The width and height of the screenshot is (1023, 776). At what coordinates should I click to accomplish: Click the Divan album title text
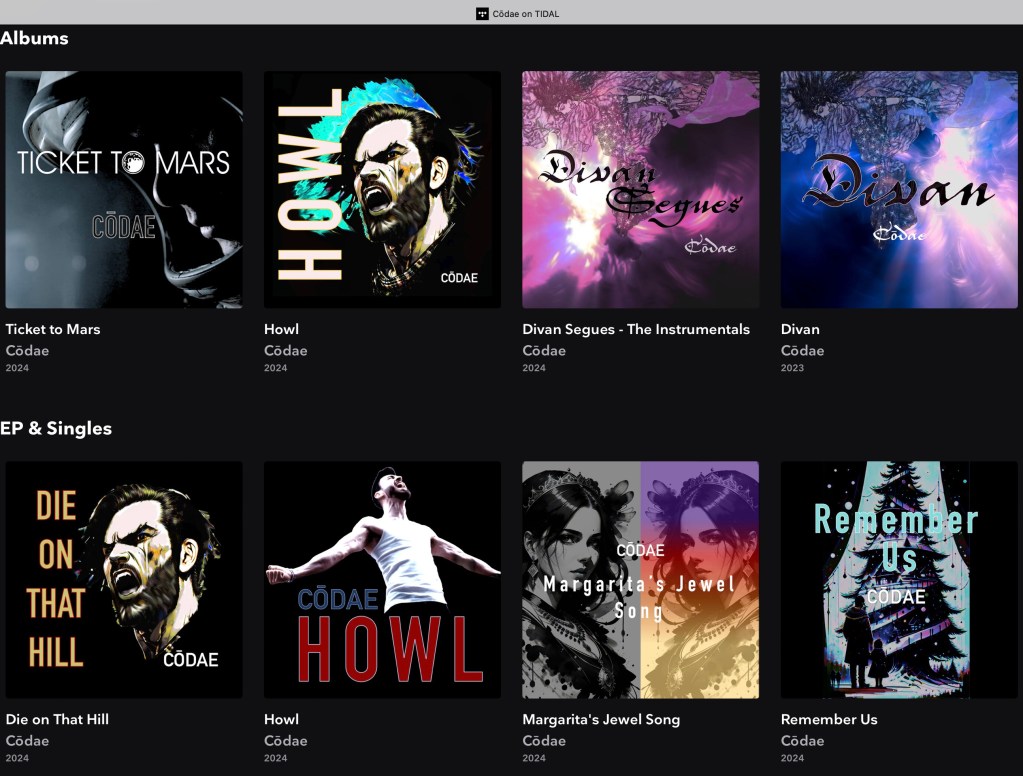point(800,329)
